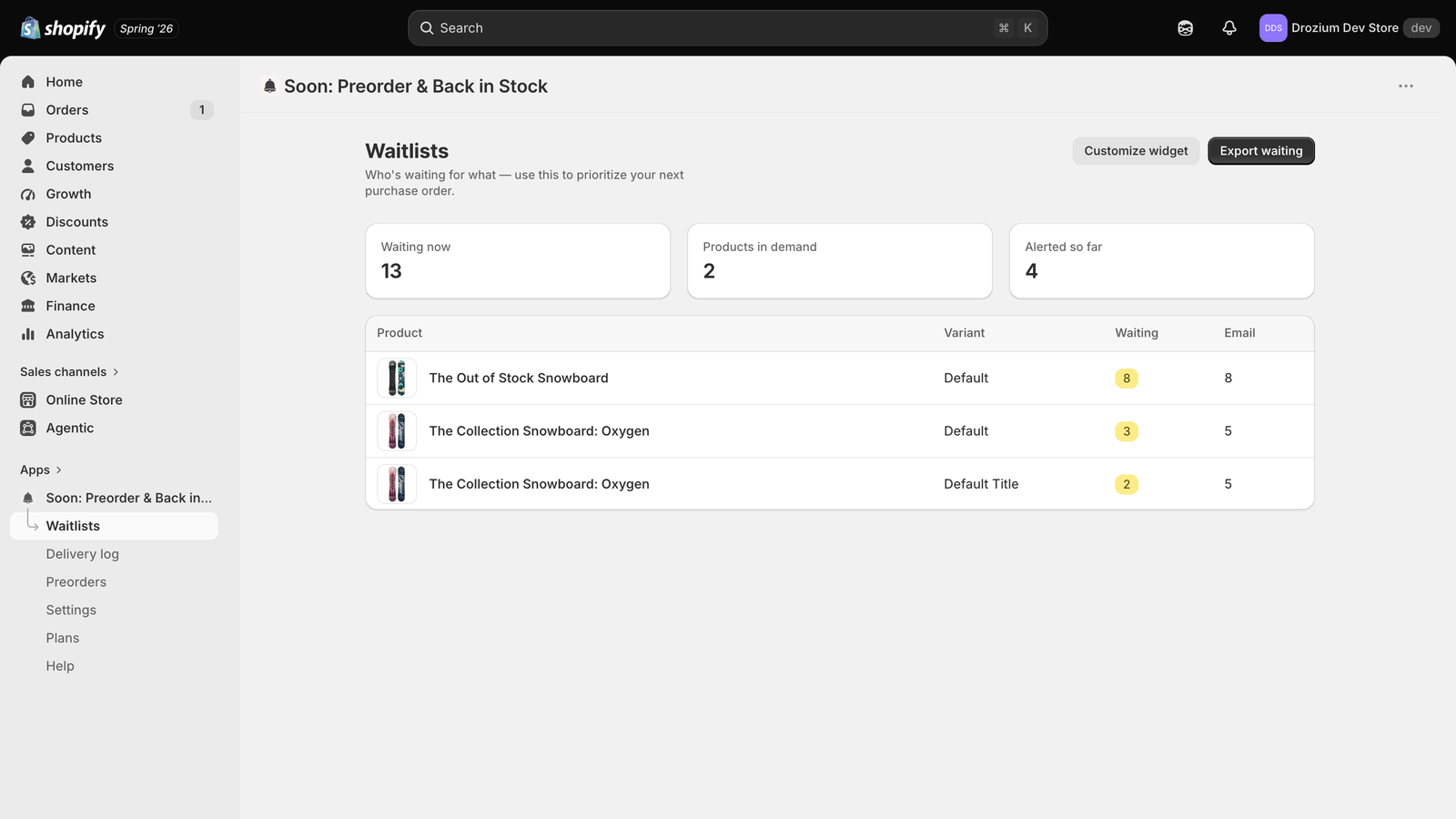1456x819 pixels.
Task: Go to Orders
Action: tap(114, 110)
